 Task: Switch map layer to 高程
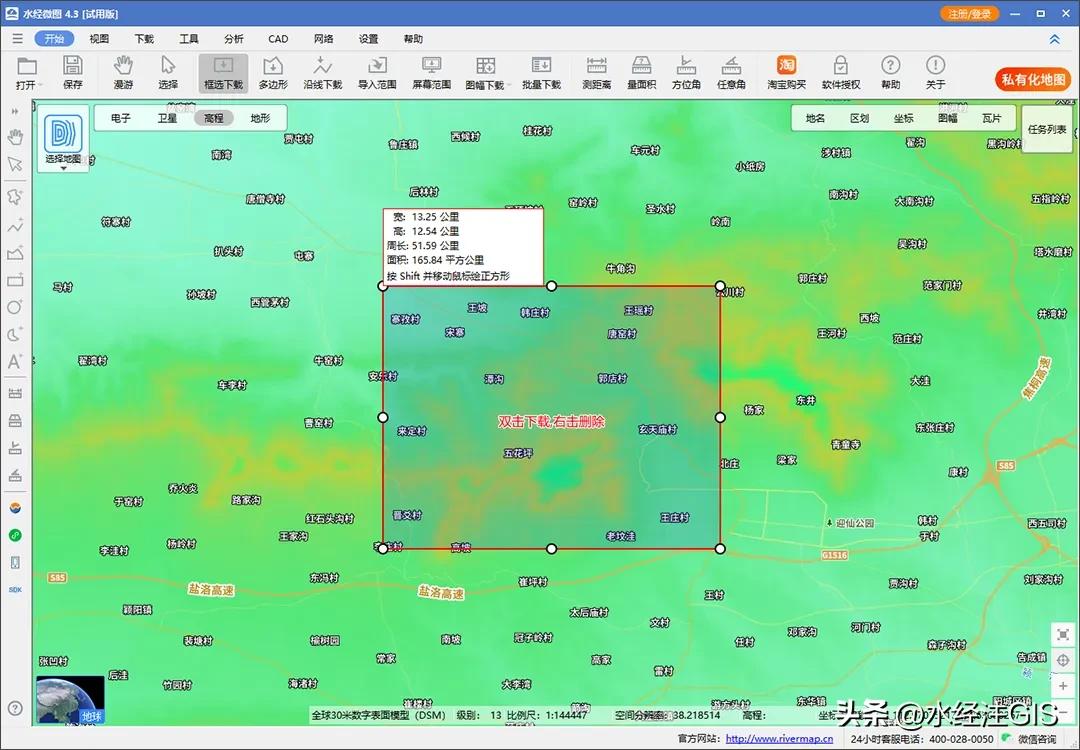pyautogui.click(x=214, y=118)
